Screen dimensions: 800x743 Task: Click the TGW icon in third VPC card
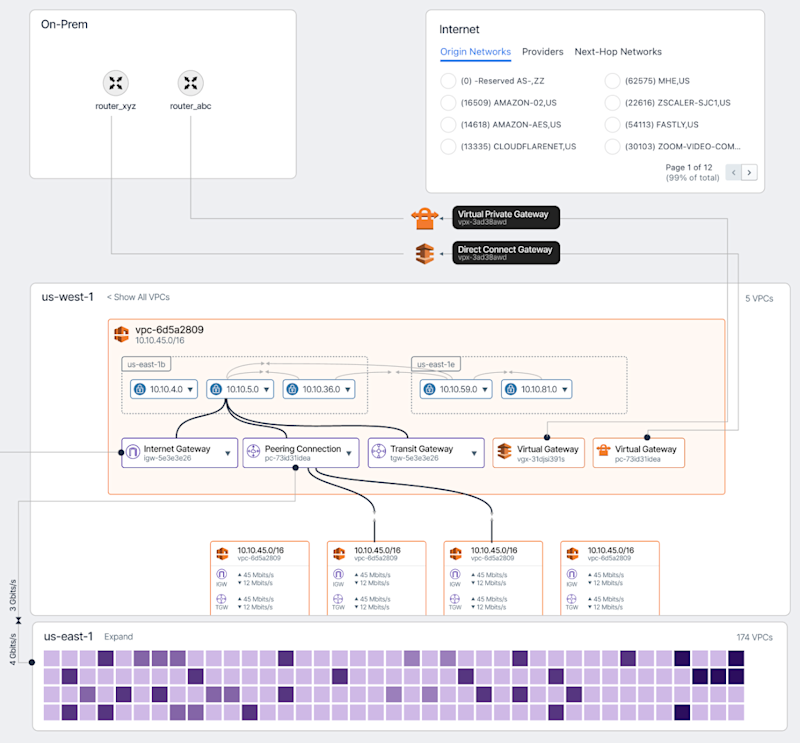click(455, 599)
